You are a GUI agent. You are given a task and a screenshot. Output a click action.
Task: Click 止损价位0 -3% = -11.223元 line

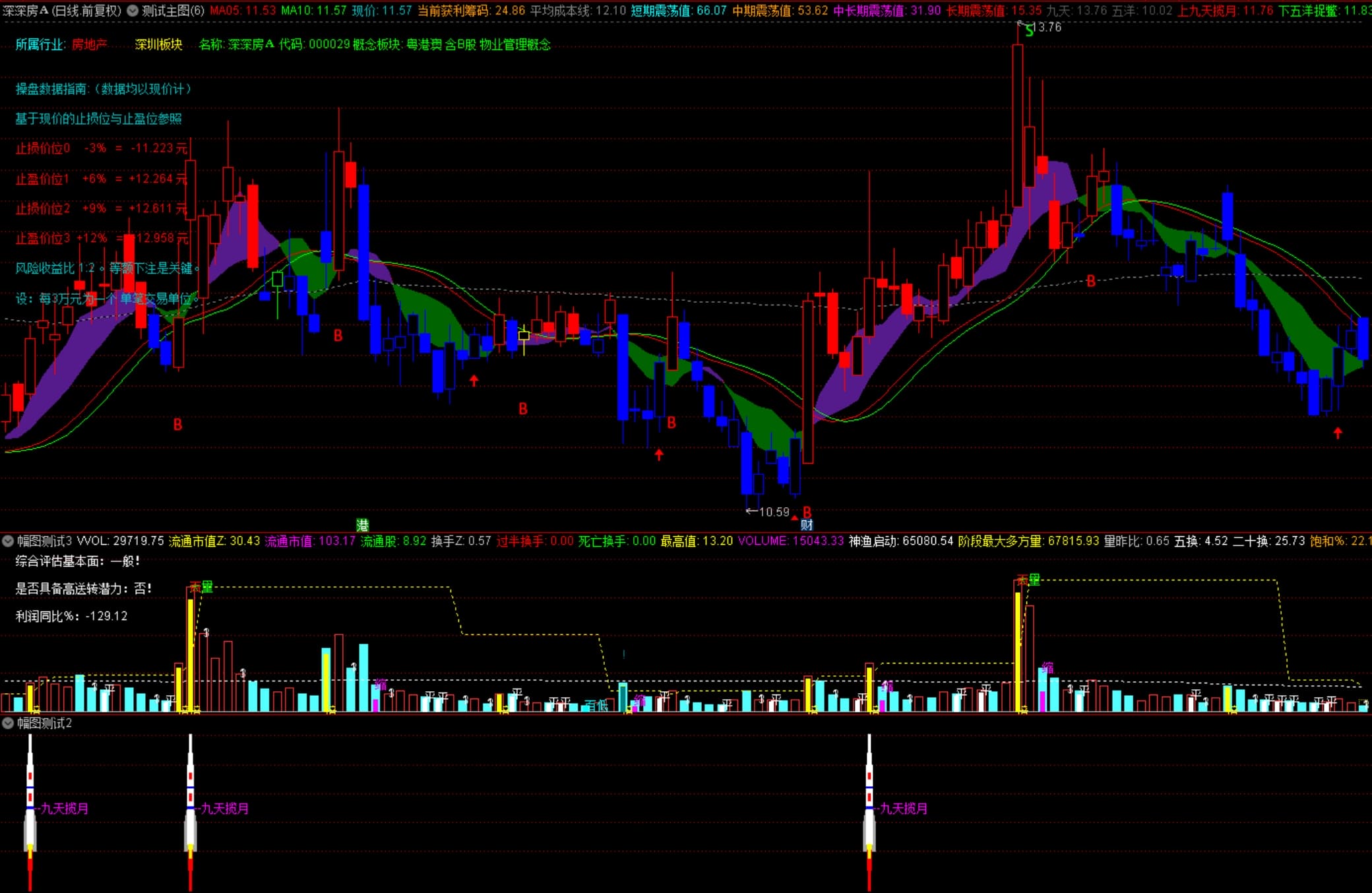click(102, 148)
